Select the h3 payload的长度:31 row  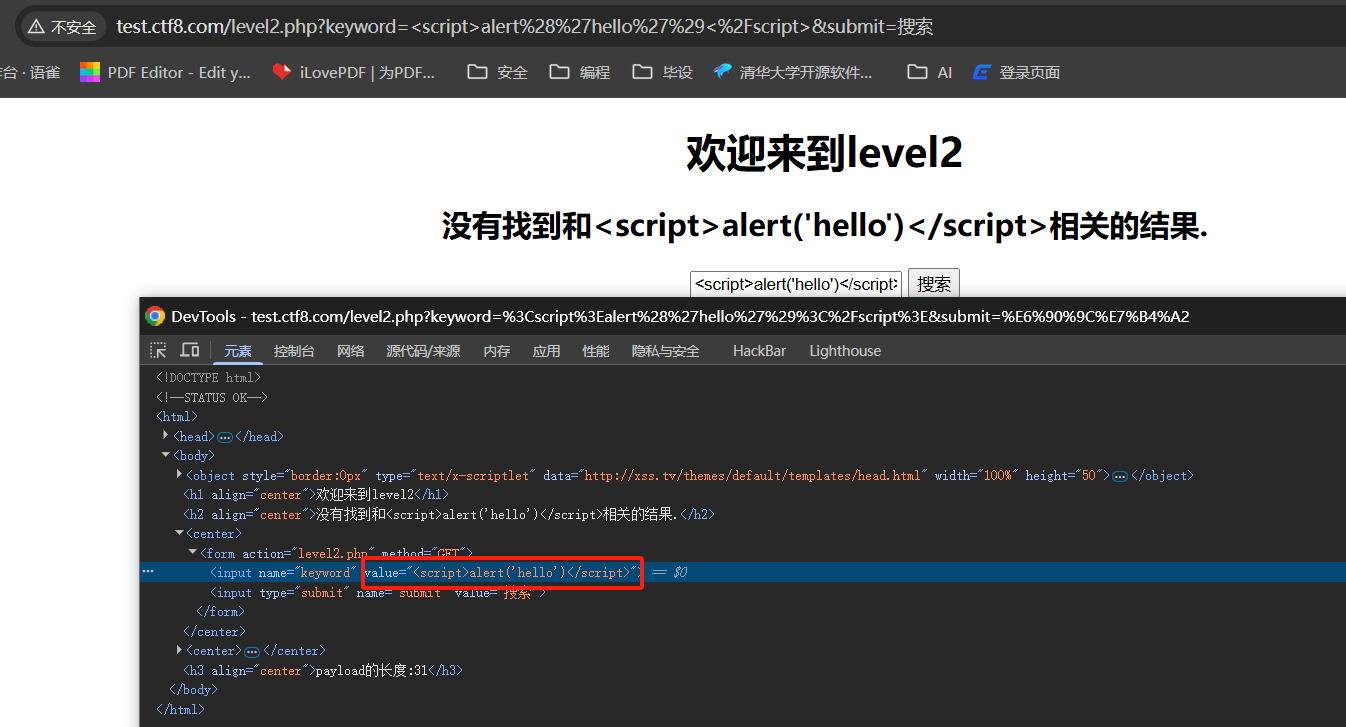322,671
